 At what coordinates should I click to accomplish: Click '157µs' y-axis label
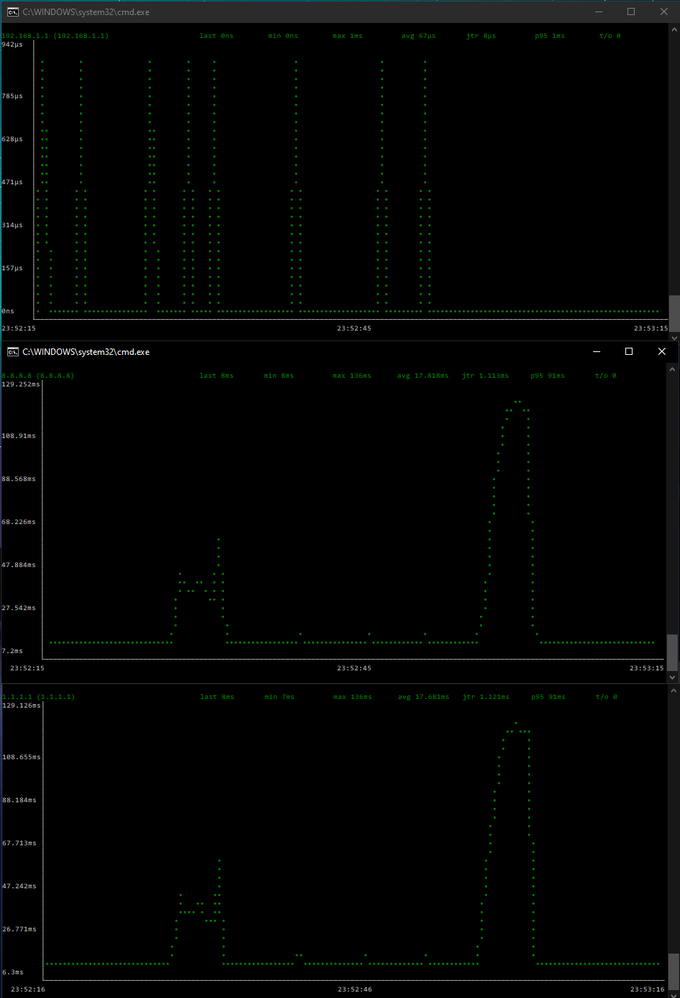tap(12, 268)
